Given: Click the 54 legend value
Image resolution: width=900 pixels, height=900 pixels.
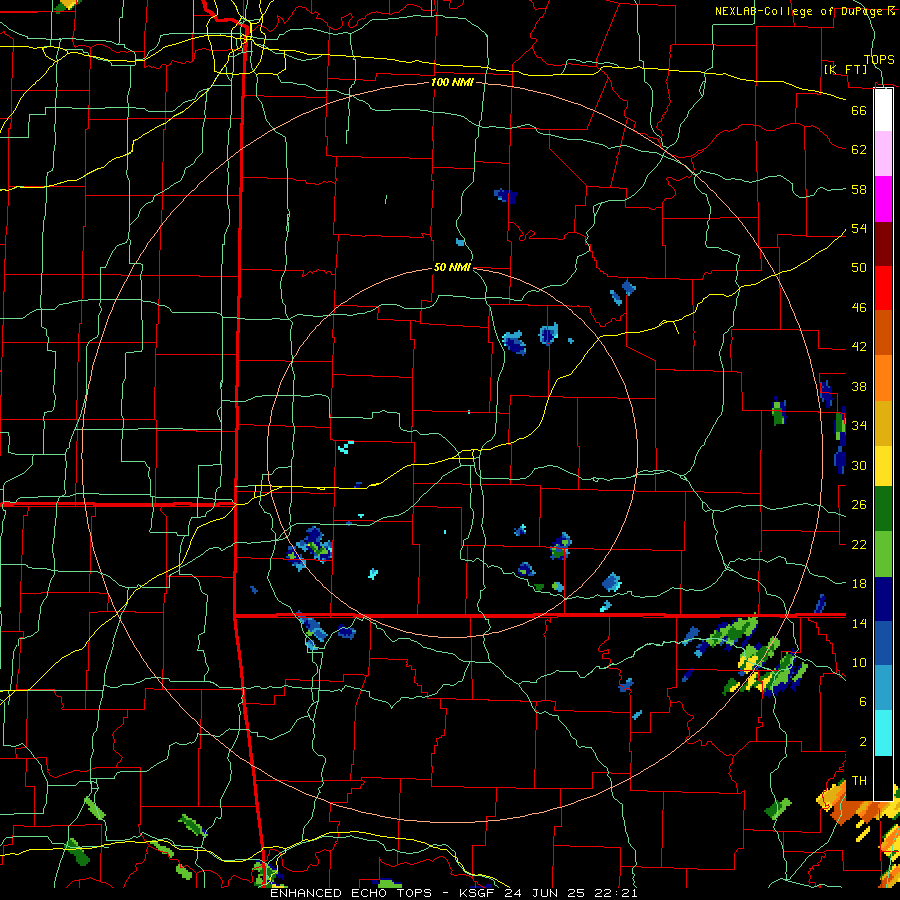Looking at the screenshot, I should pos(859,228).
